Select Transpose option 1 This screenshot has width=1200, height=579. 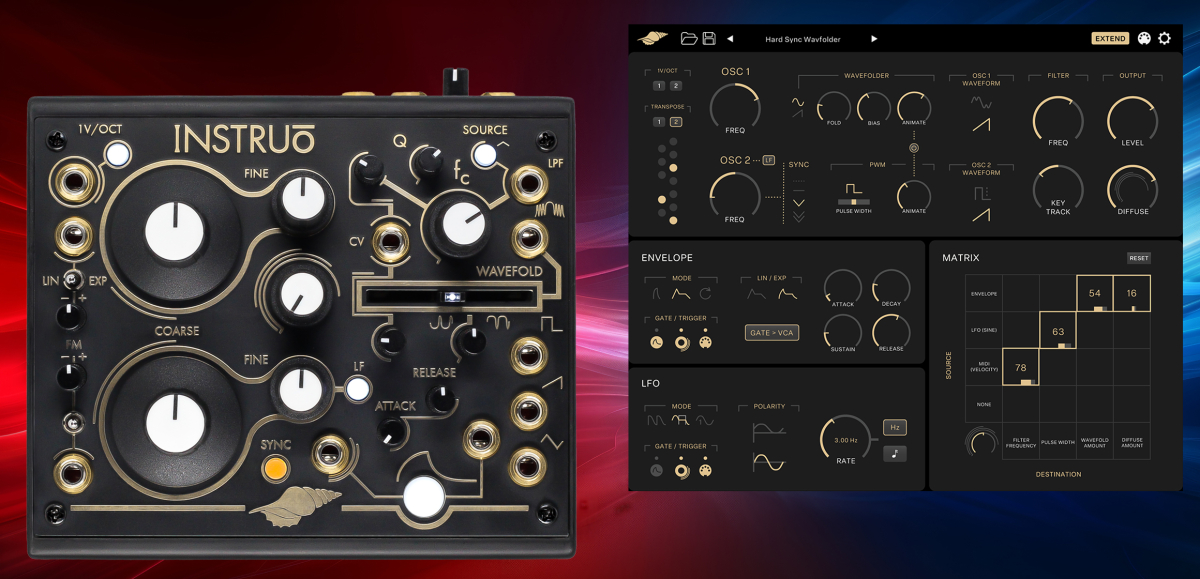[x=659, y=122]
